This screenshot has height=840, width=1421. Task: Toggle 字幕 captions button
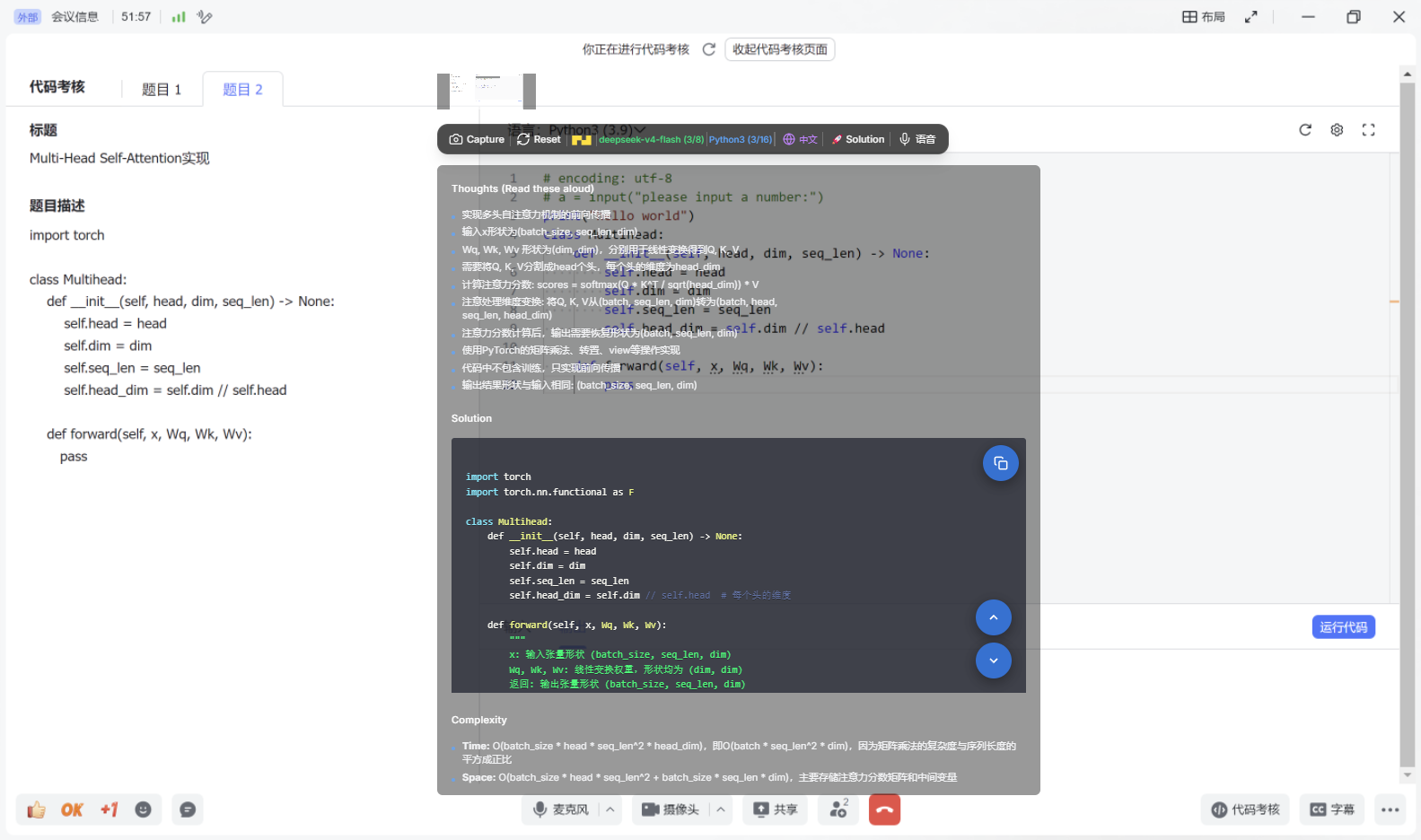pos(1332,809)
